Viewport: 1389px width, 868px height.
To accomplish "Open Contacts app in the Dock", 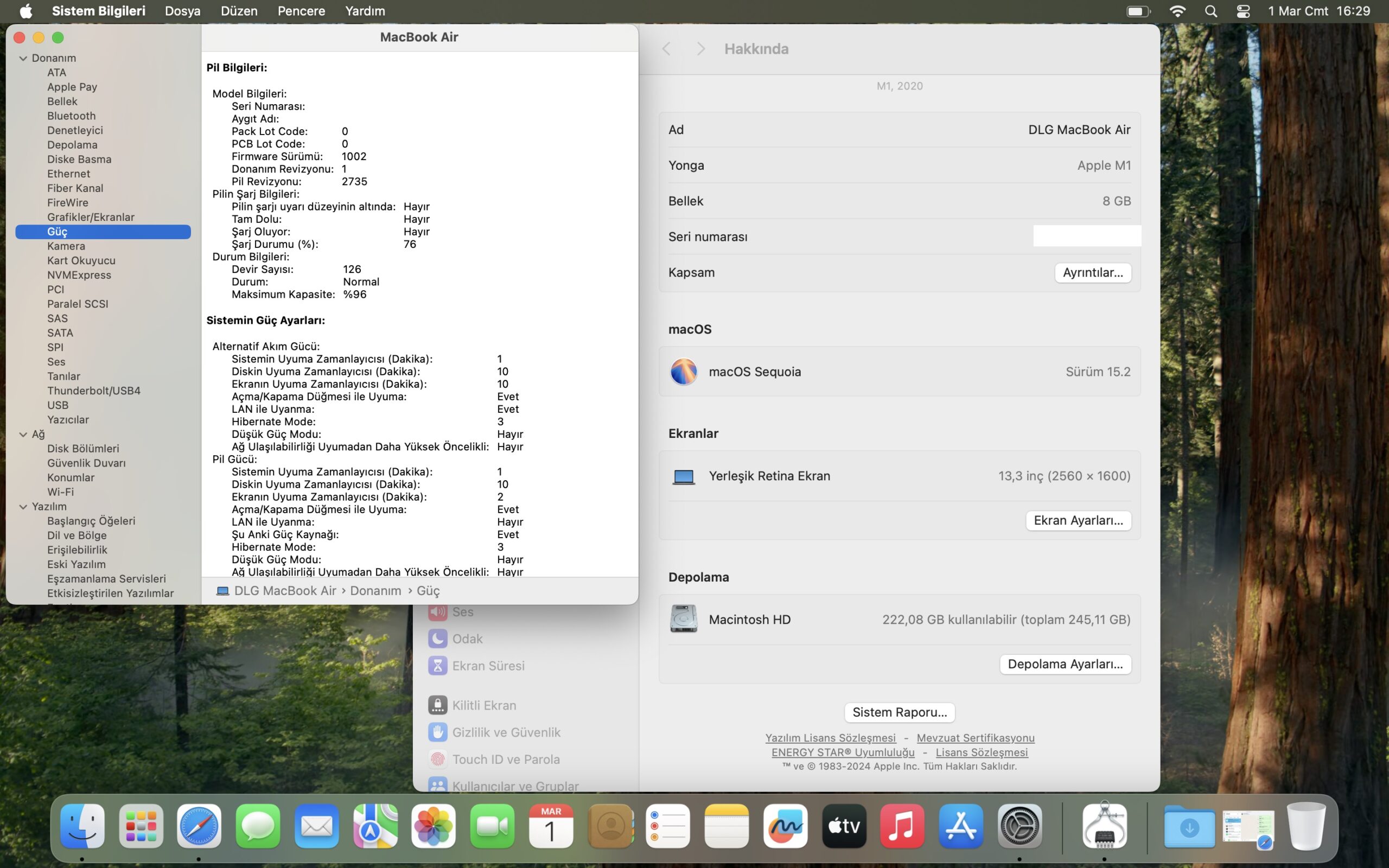I will pos(611,826).
